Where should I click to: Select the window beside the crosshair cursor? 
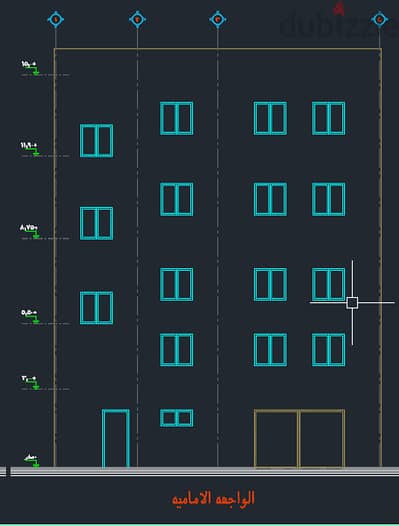[x=329, y=284]
